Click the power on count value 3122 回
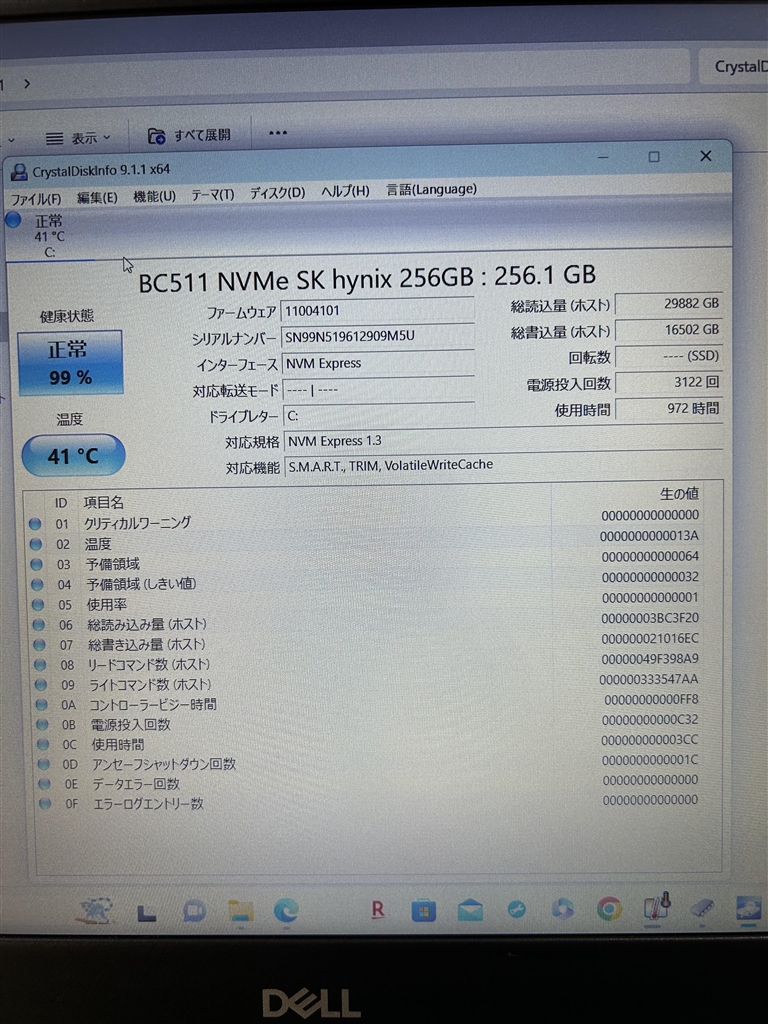Image resolution: width=768 pixels, height=1024 pixels. (x=669, y=383)
